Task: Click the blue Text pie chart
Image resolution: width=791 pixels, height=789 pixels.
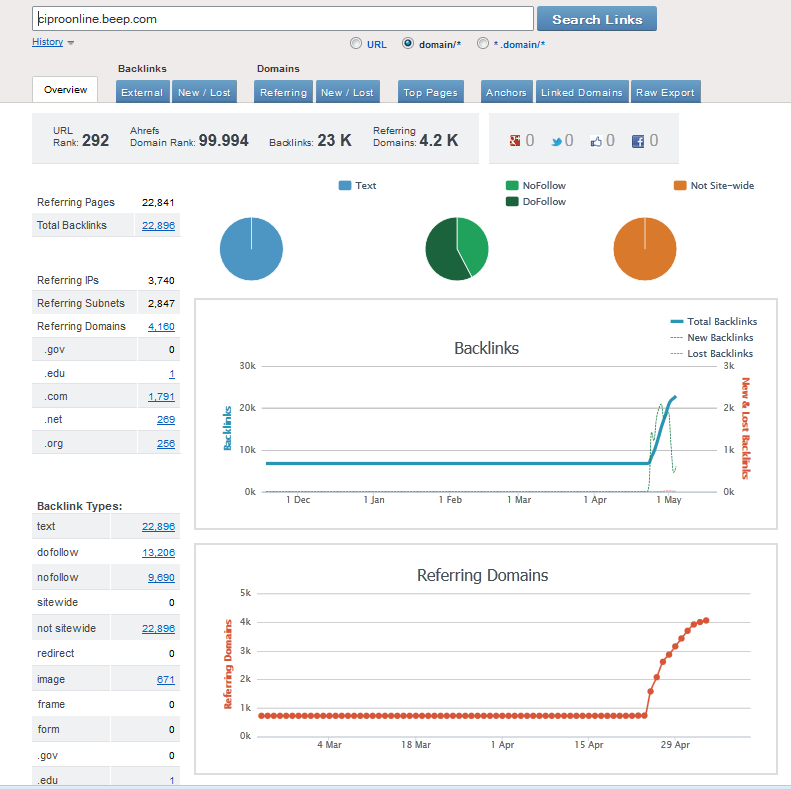Action: [x=251, y=249]
